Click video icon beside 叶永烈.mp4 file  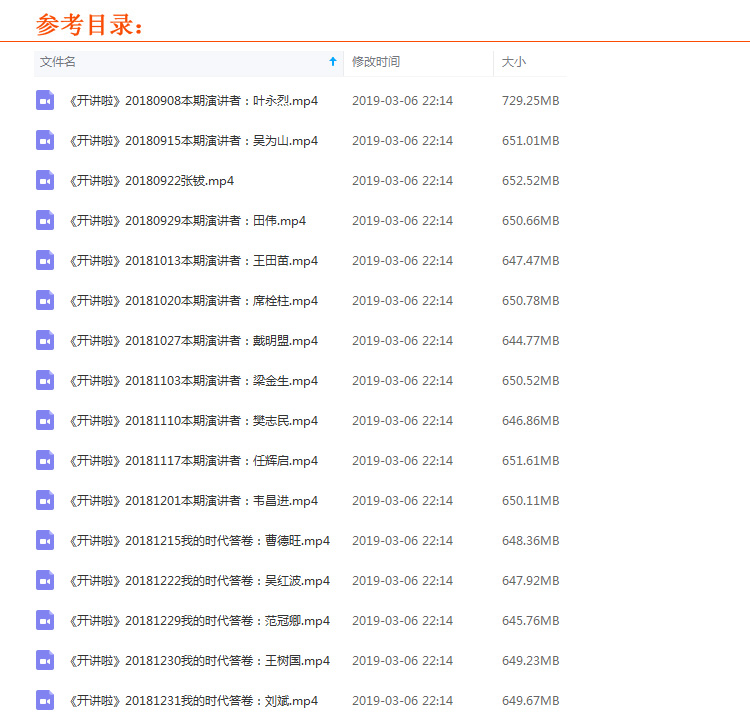pyautogui.click(x=45, y=100)
